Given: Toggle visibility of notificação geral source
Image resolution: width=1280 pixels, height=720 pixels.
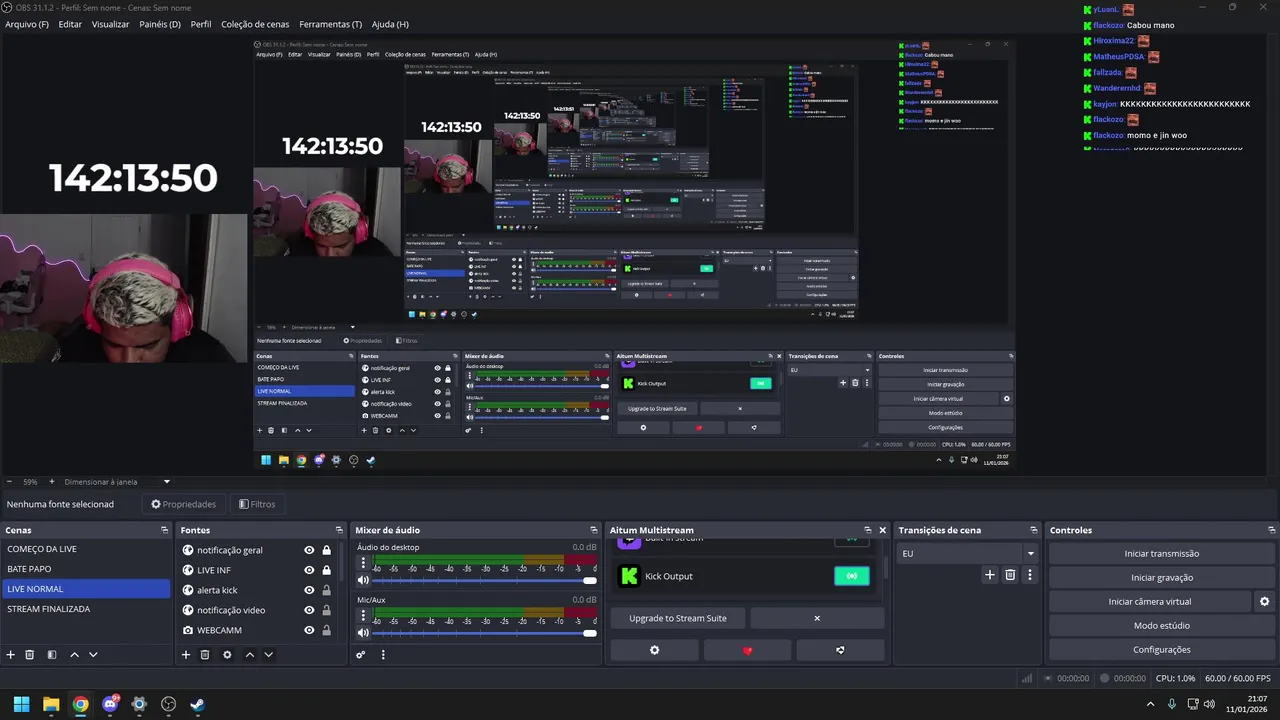Looking at the screenshot, I should (x=309, y=550).
